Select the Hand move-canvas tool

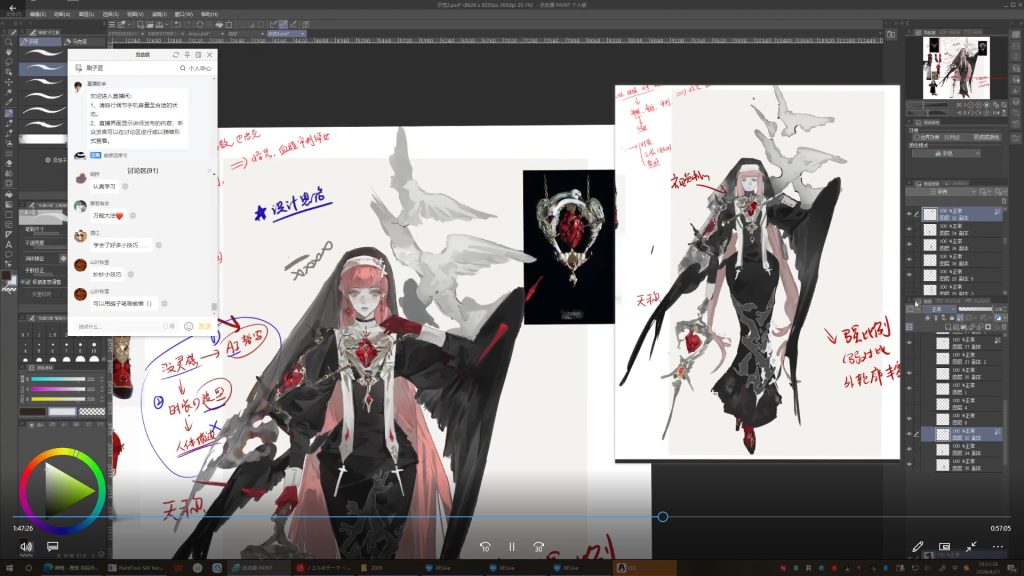pos(8,52)
